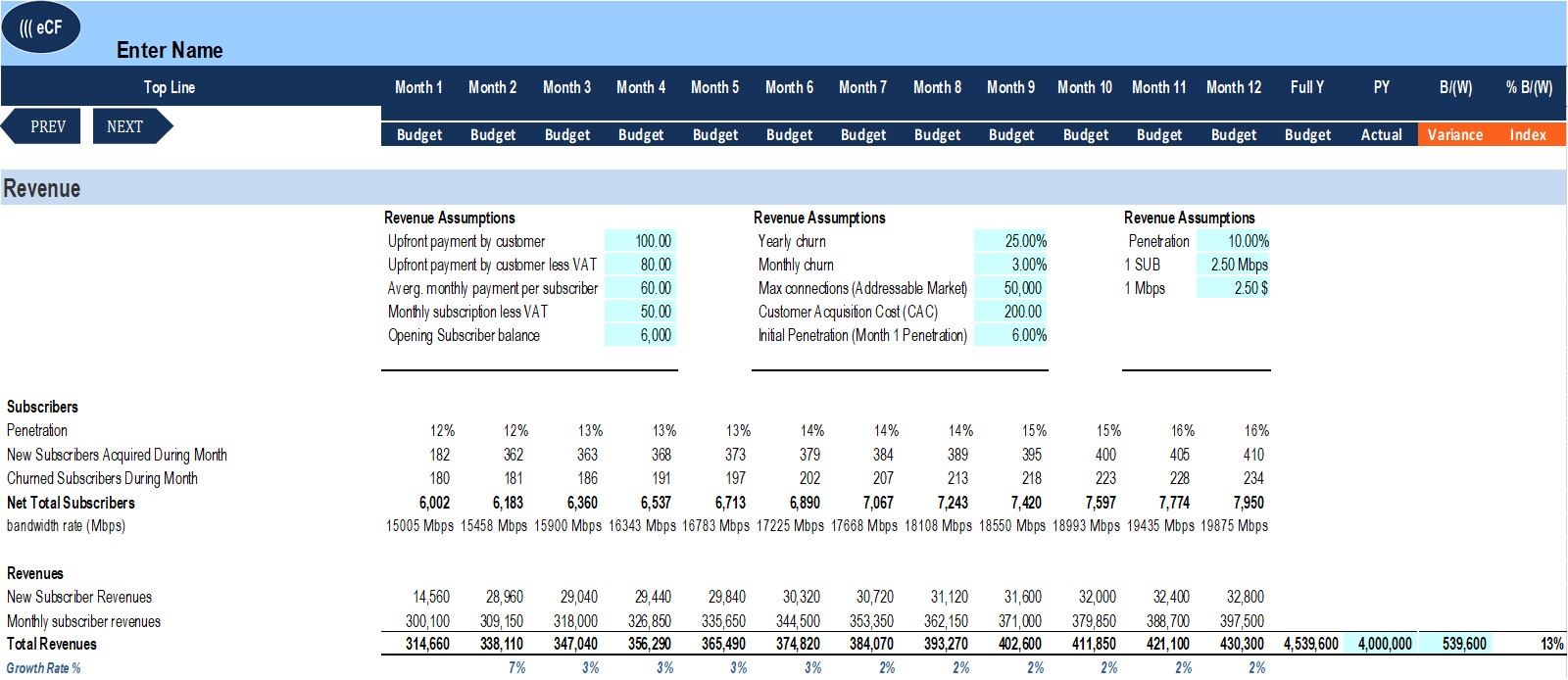Select the Total Revenues row label
This screenshot has height=680, width=1568.
pyautogui.click(x=51, y=644)
